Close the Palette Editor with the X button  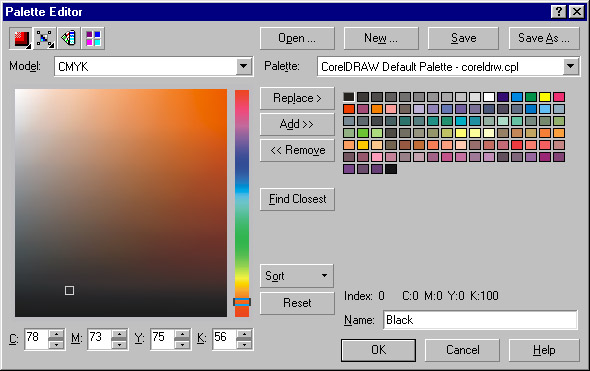coord(576,12)
